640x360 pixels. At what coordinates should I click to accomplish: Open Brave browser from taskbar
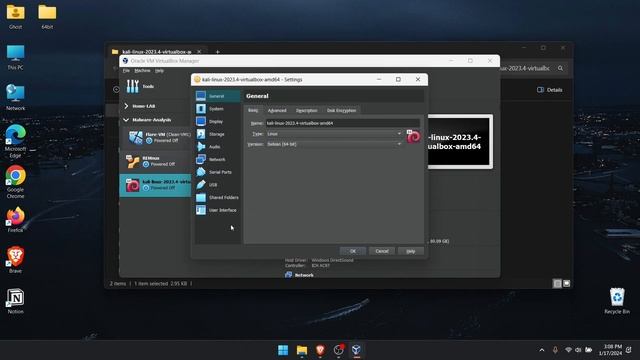coord(320,350)
